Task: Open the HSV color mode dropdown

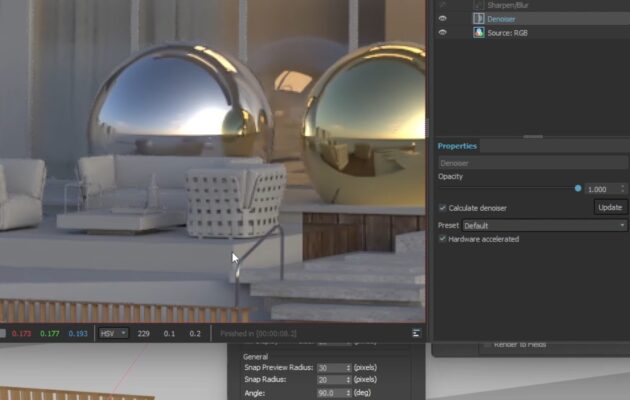Action: [x=109, y=333]
